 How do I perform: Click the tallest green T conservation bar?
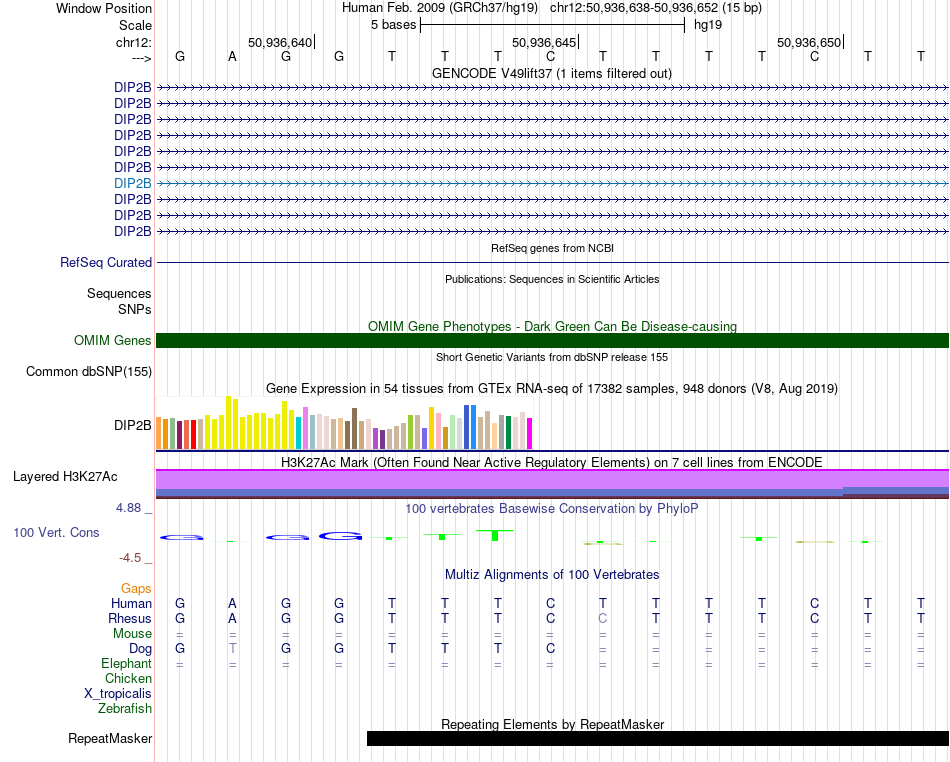tap(495, 535)
